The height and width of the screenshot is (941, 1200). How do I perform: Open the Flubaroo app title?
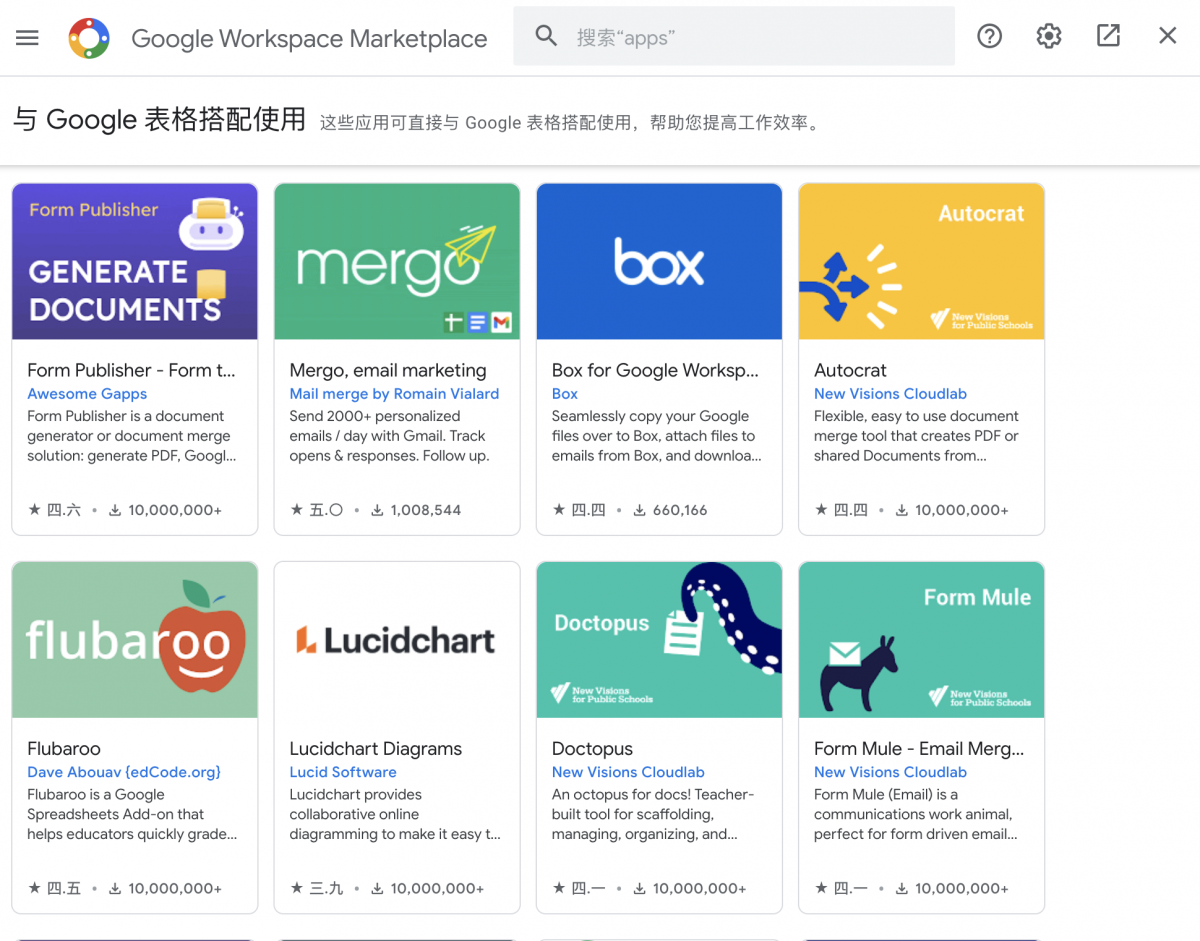[x=64, y=748]
